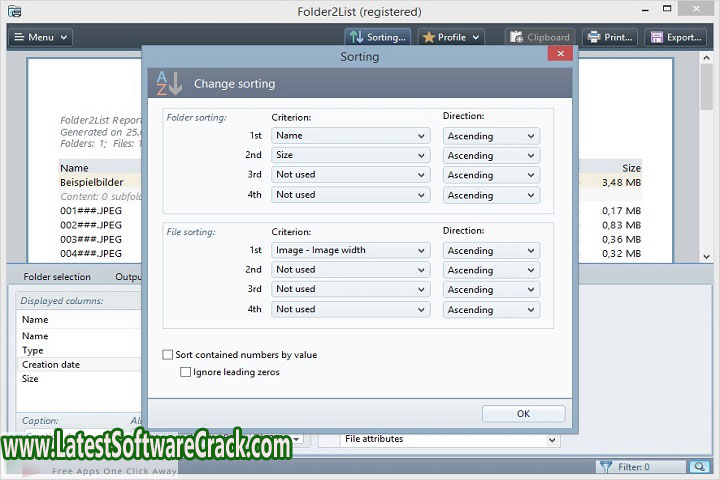Open file sorting Image width criterion dropdown
This screenshot has height=480, width=720.
point(350,251)
